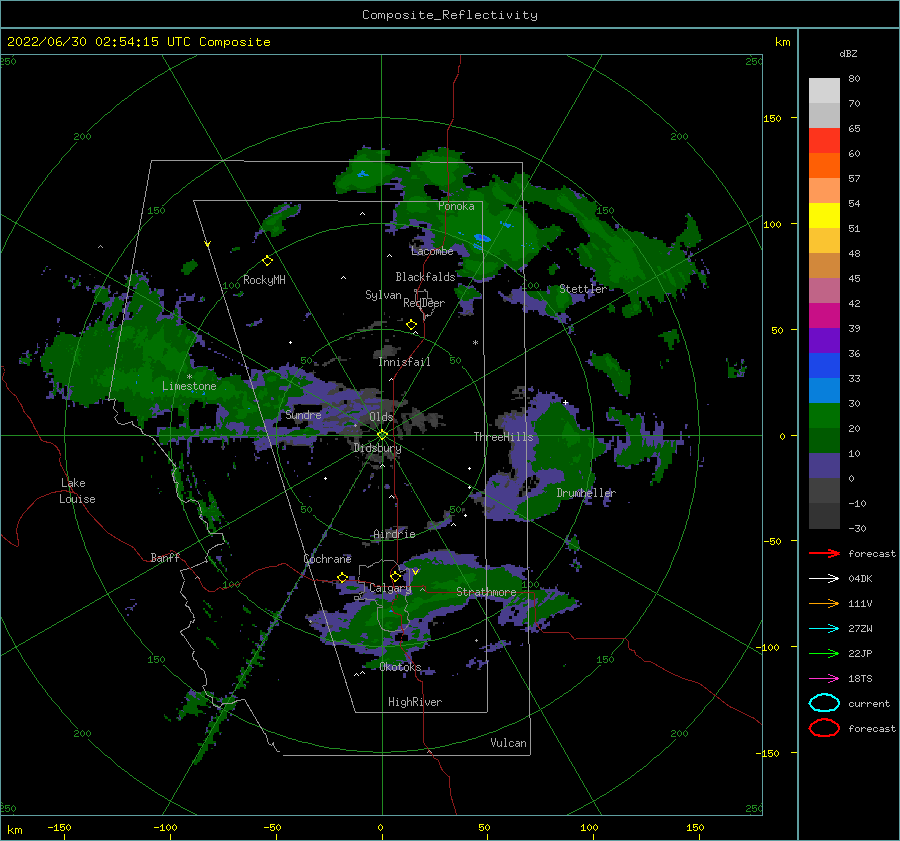Click the green 22JP arrow icon

[824, 653]
